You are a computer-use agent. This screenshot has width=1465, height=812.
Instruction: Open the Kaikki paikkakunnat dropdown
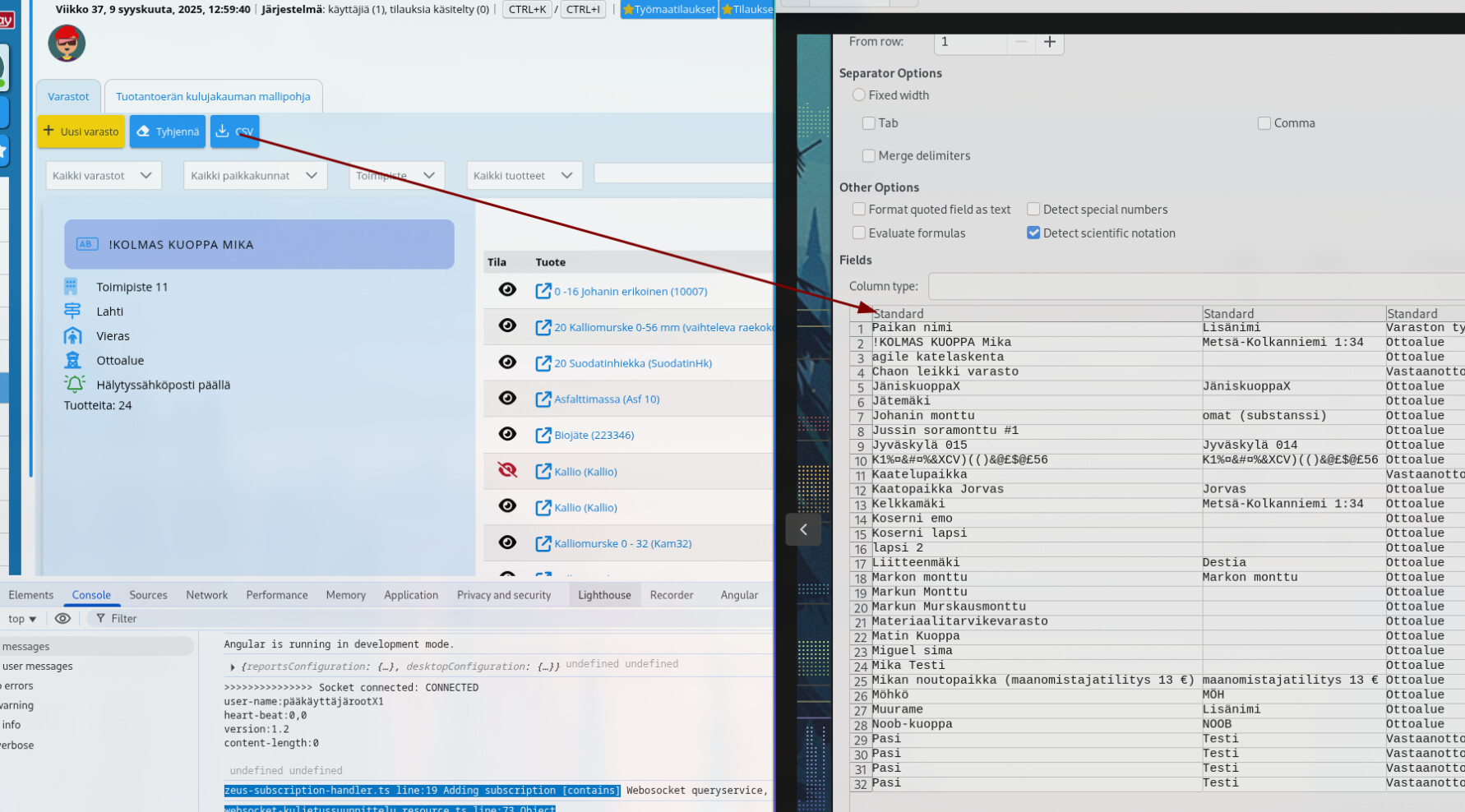[254, 175]
